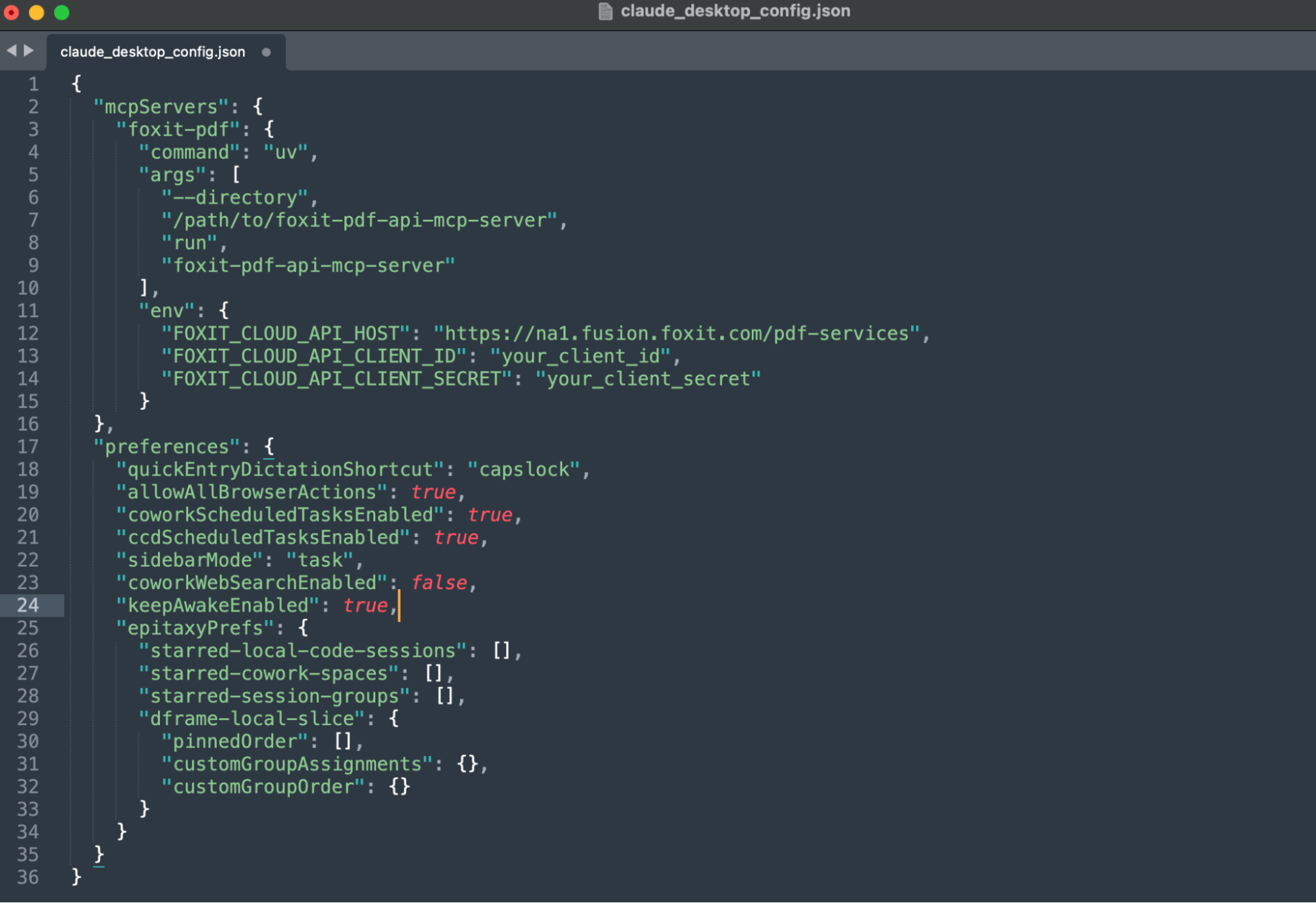Click the "pinnedOrder" key
Viewport: 1316px width, 903px height.
click(x=235, y=742)
